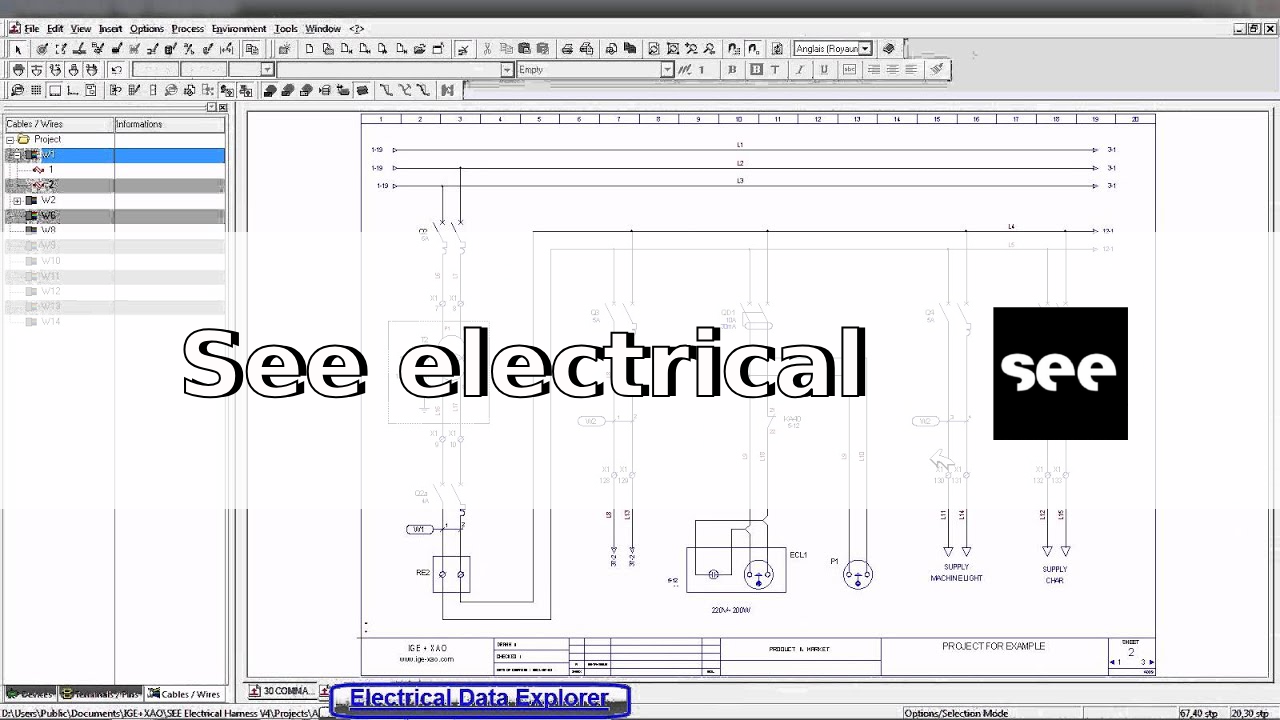Open the Window menu
Screen dimensions: 1280x720
coord(323,29)
